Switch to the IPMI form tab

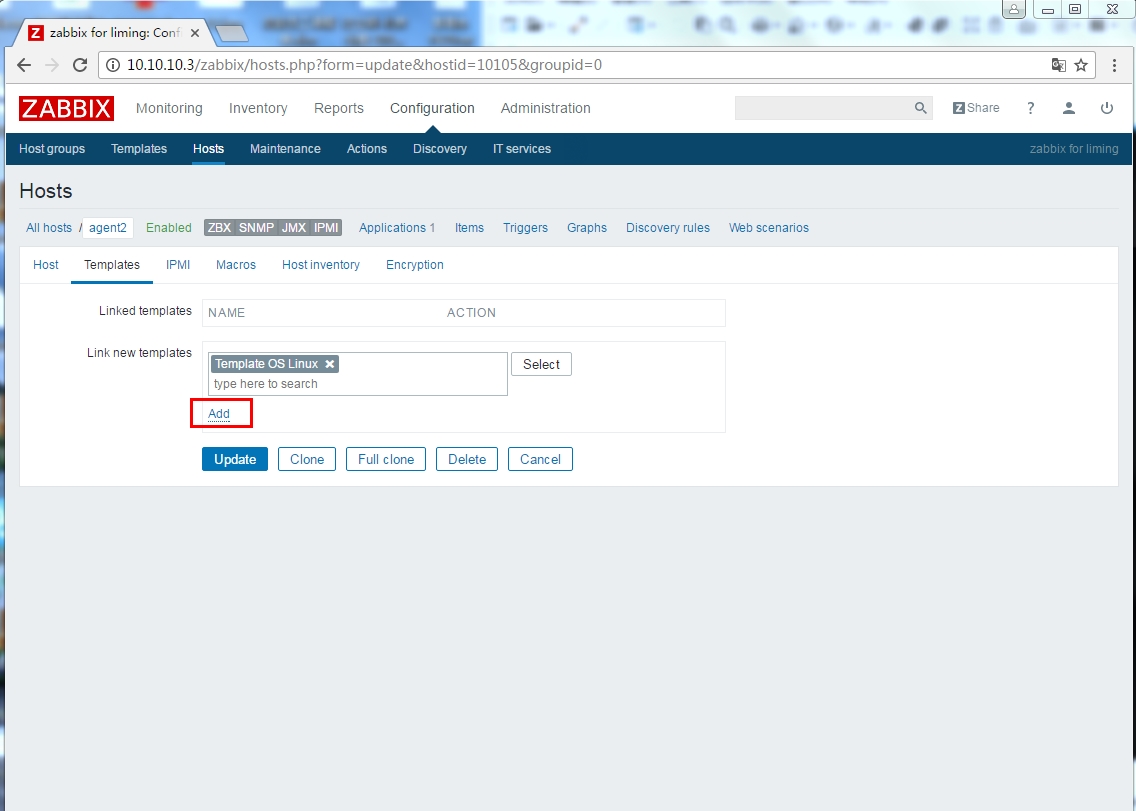[178, 265]
